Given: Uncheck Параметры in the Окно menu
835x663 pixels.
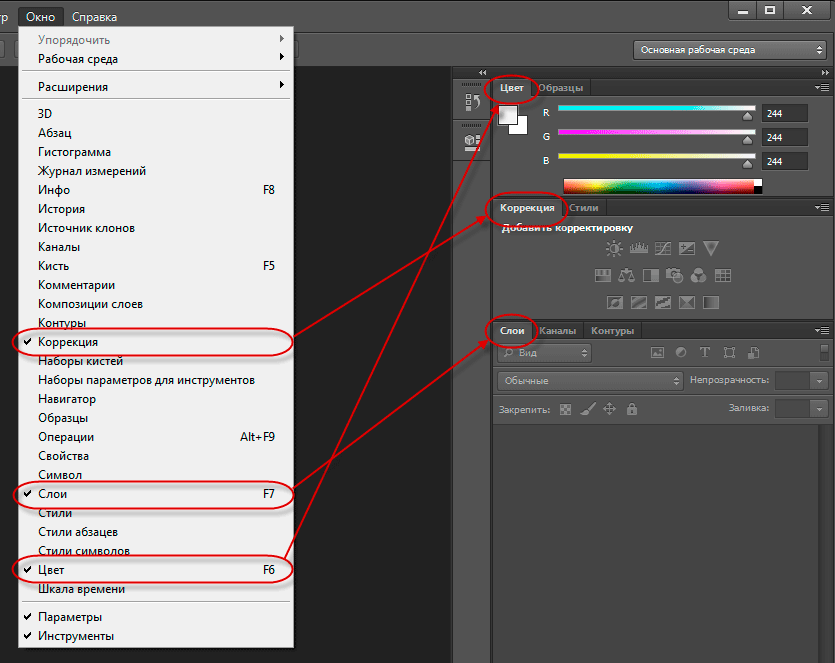Looking at the screenshot, I should click(157, 617).
